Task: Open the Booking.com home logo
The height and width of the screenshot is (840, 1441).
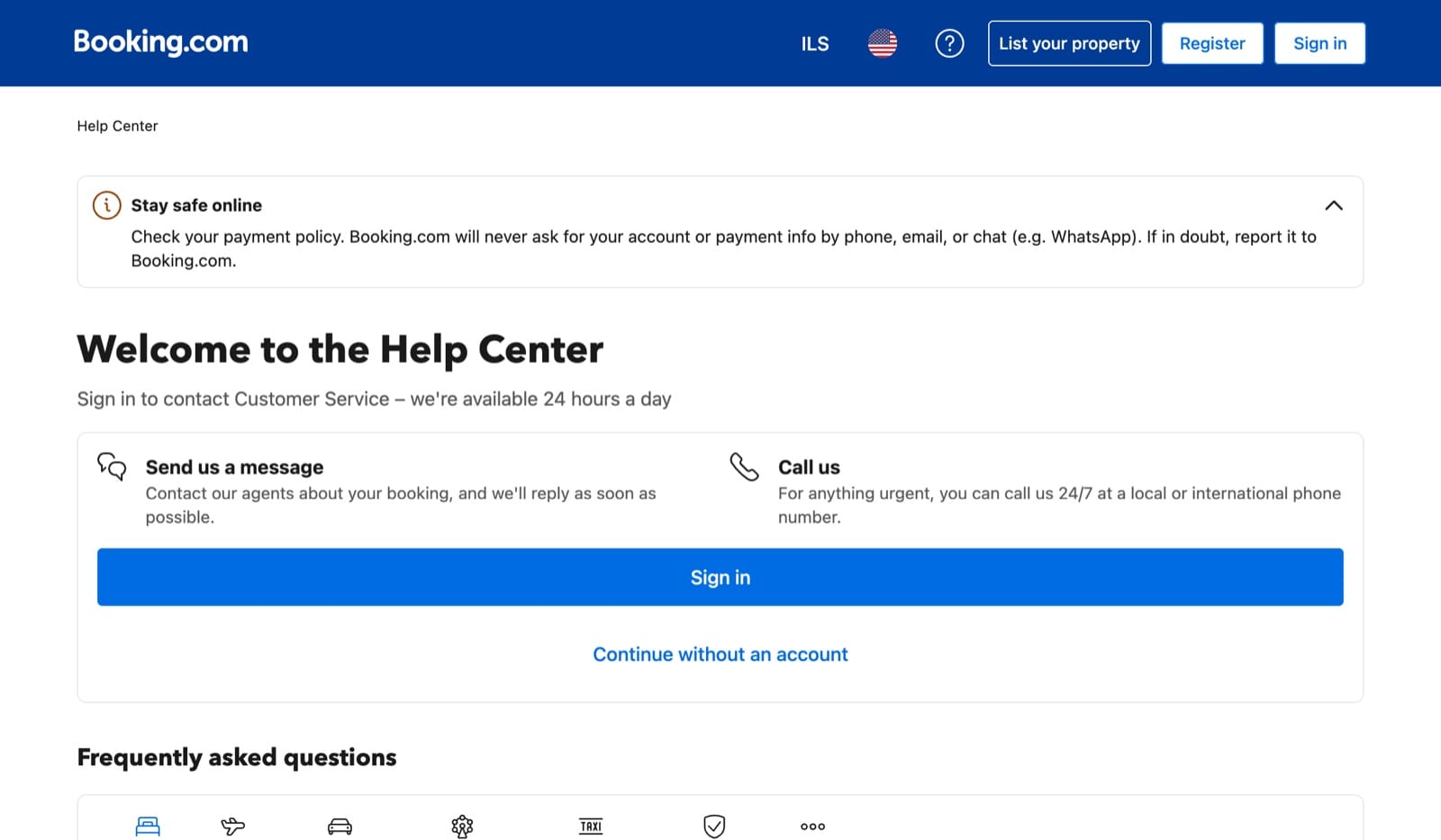Action: coord(160,42)
